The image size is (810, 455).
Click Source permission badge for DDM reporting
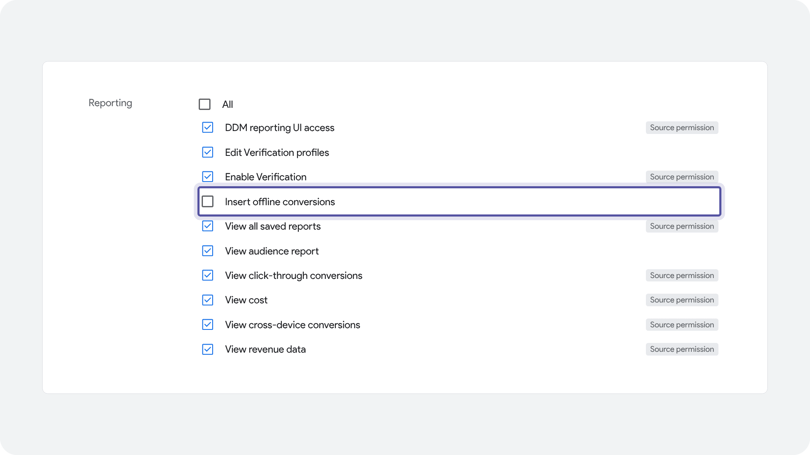pos(682,128)
